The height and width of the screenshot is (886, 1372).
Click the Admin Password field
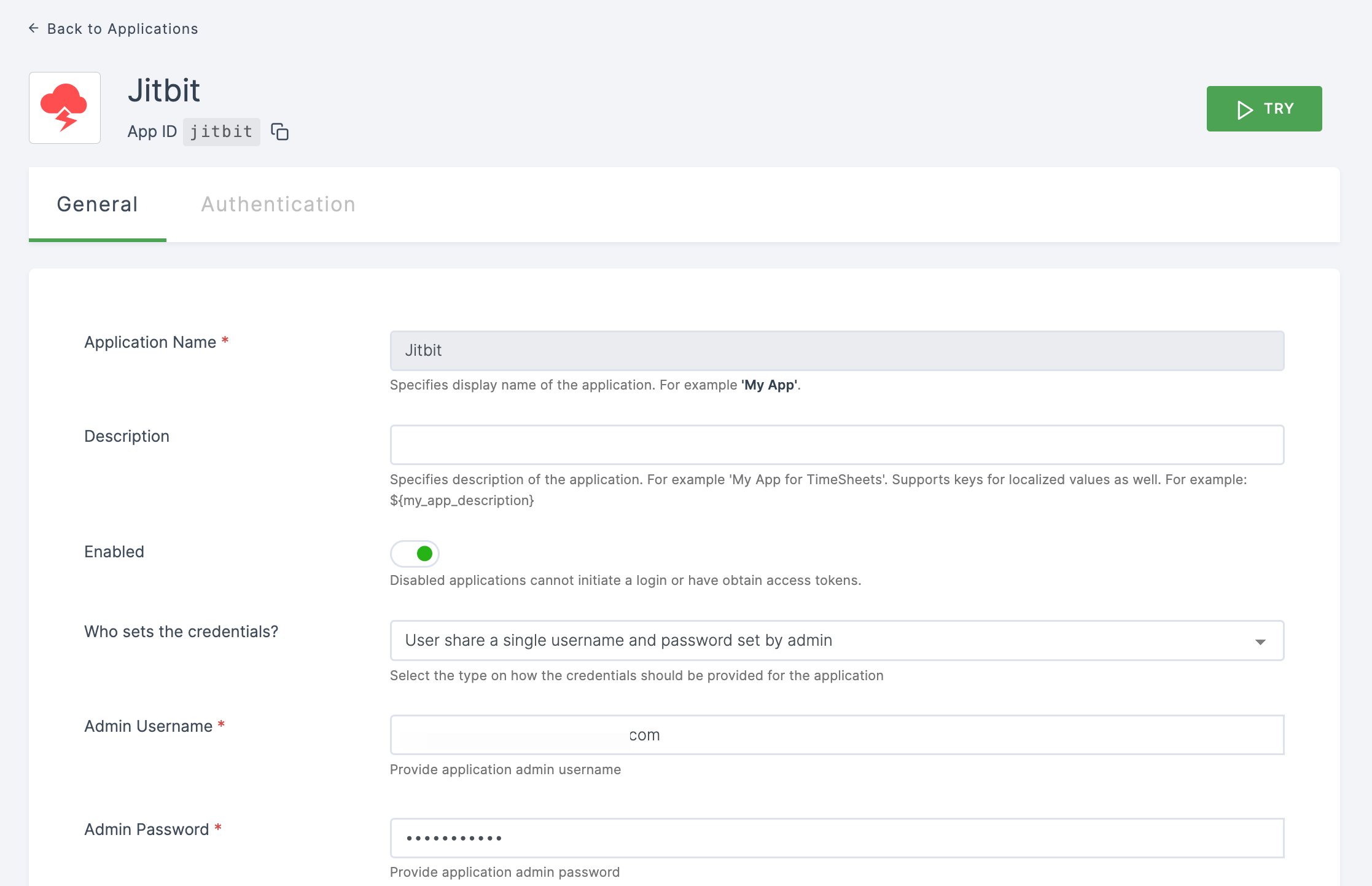pyautogui.click(x=837, y=838)
